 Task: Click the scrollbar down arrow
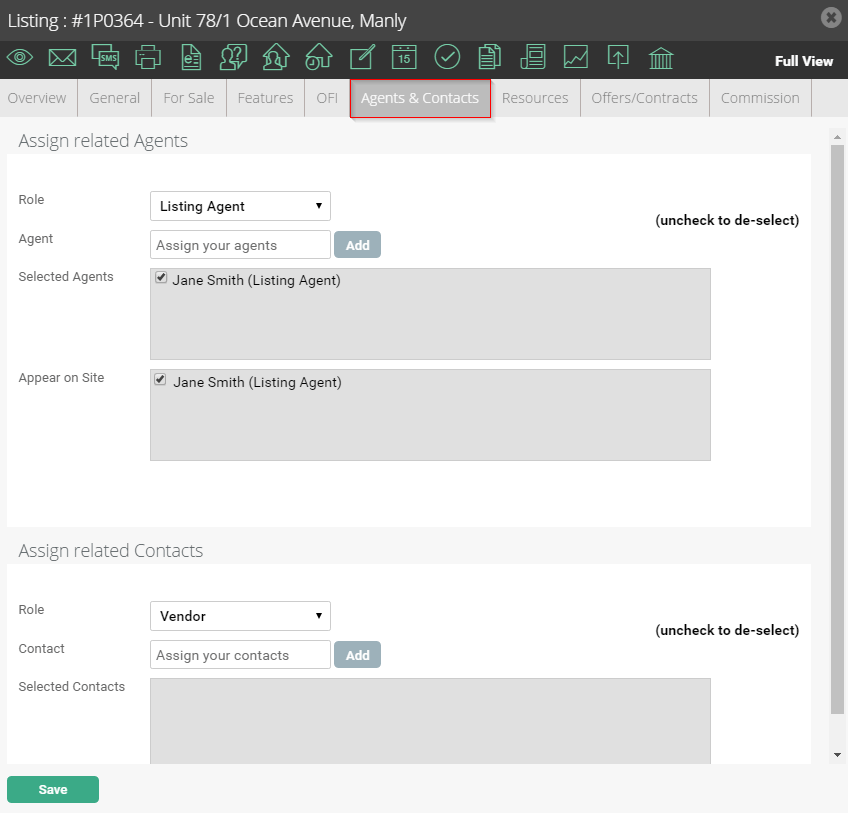coord(837,755)
